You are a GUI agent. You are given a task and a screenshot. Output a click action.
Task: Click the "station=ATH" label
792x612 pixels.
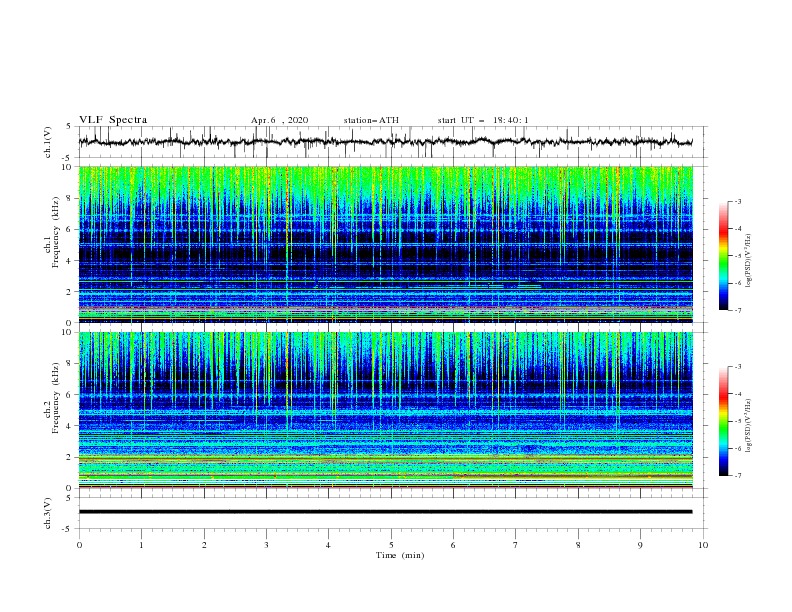[x=371, y=120]
